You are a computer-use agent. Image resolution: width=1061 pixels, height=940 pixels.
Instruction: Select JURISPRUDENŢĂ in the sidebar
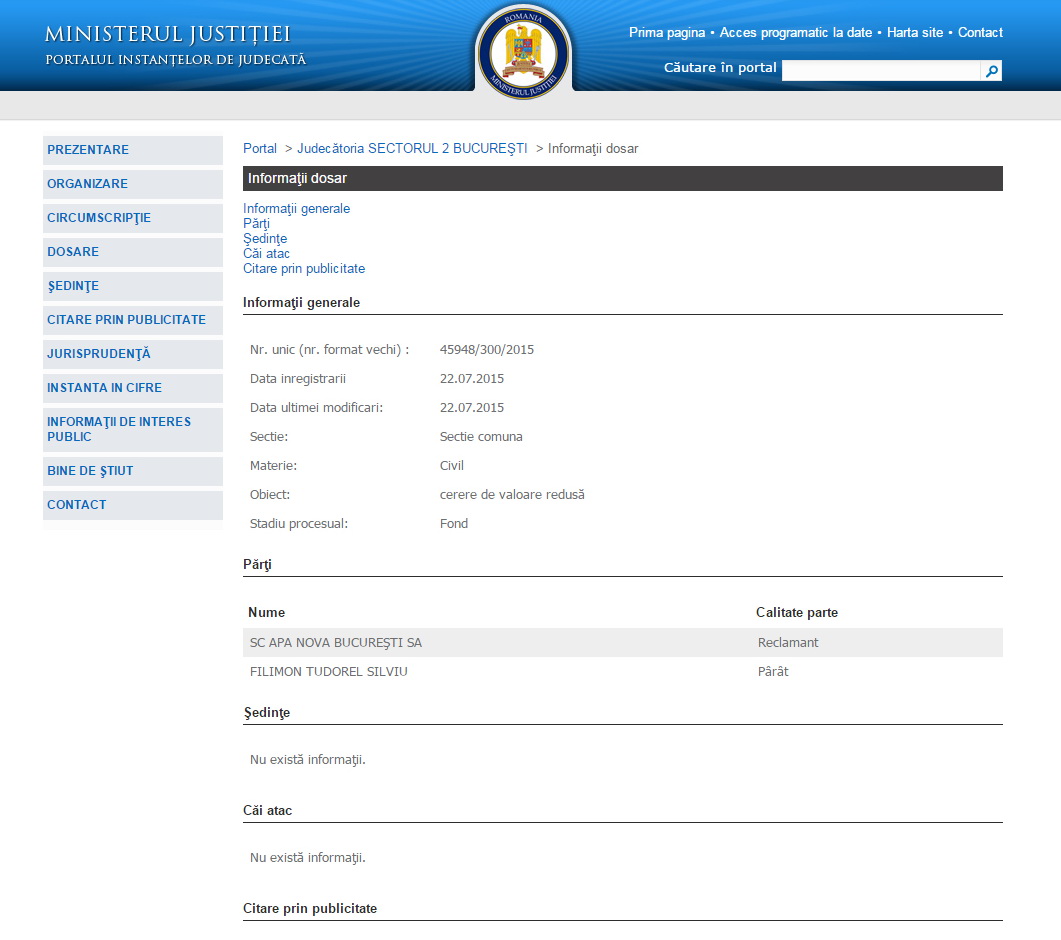pos(98,354)
